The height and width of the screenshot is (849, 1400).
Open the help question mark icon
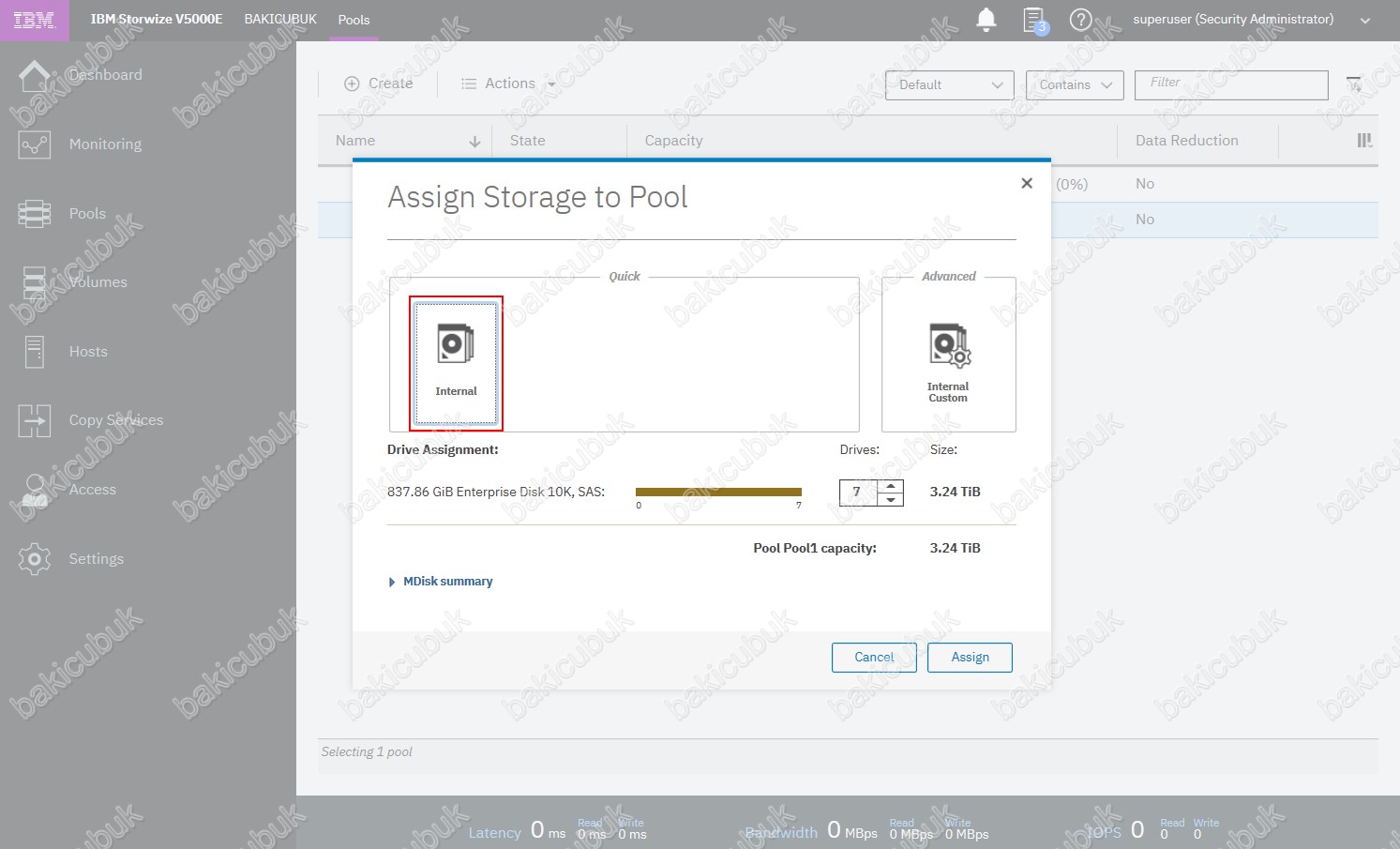point(1080,20)
